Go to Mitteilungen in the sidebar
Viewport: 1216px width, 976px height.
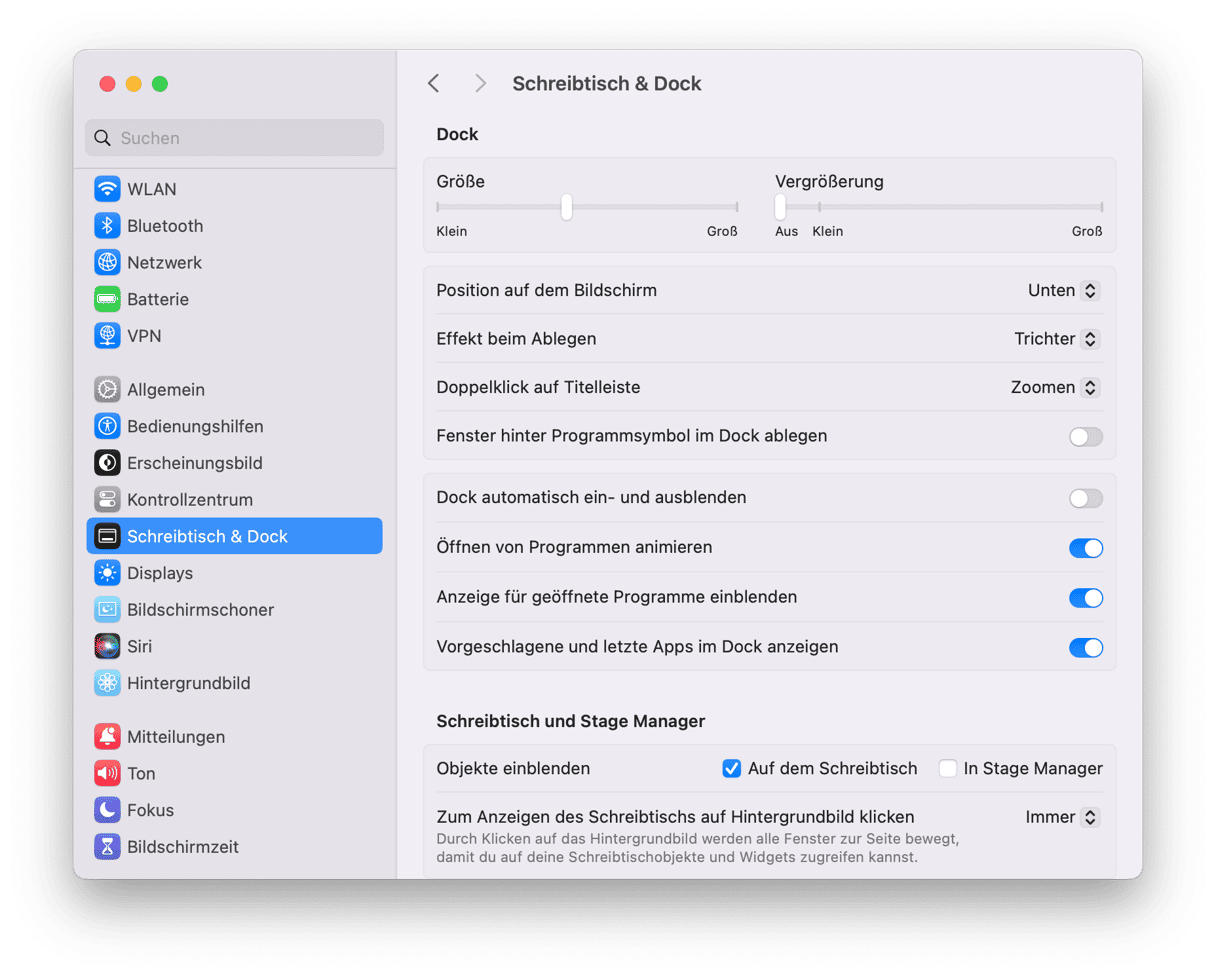tap(176, 737)
